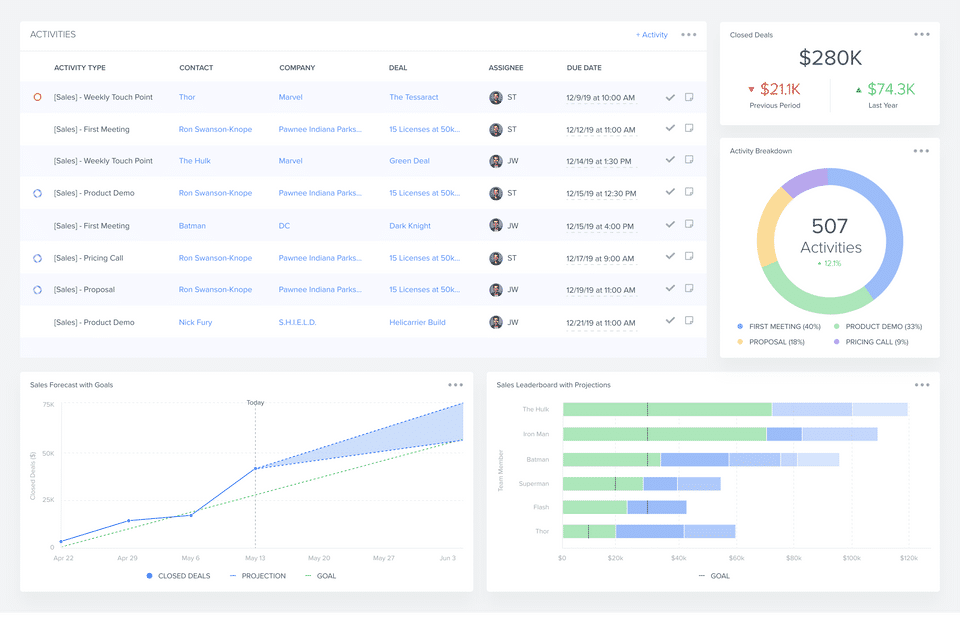Image resolution: width=960 pixels, height=621 pixels.
Task: Edit the 12/9/19 at 10:00 AM due date
Action: pos(601,98)
